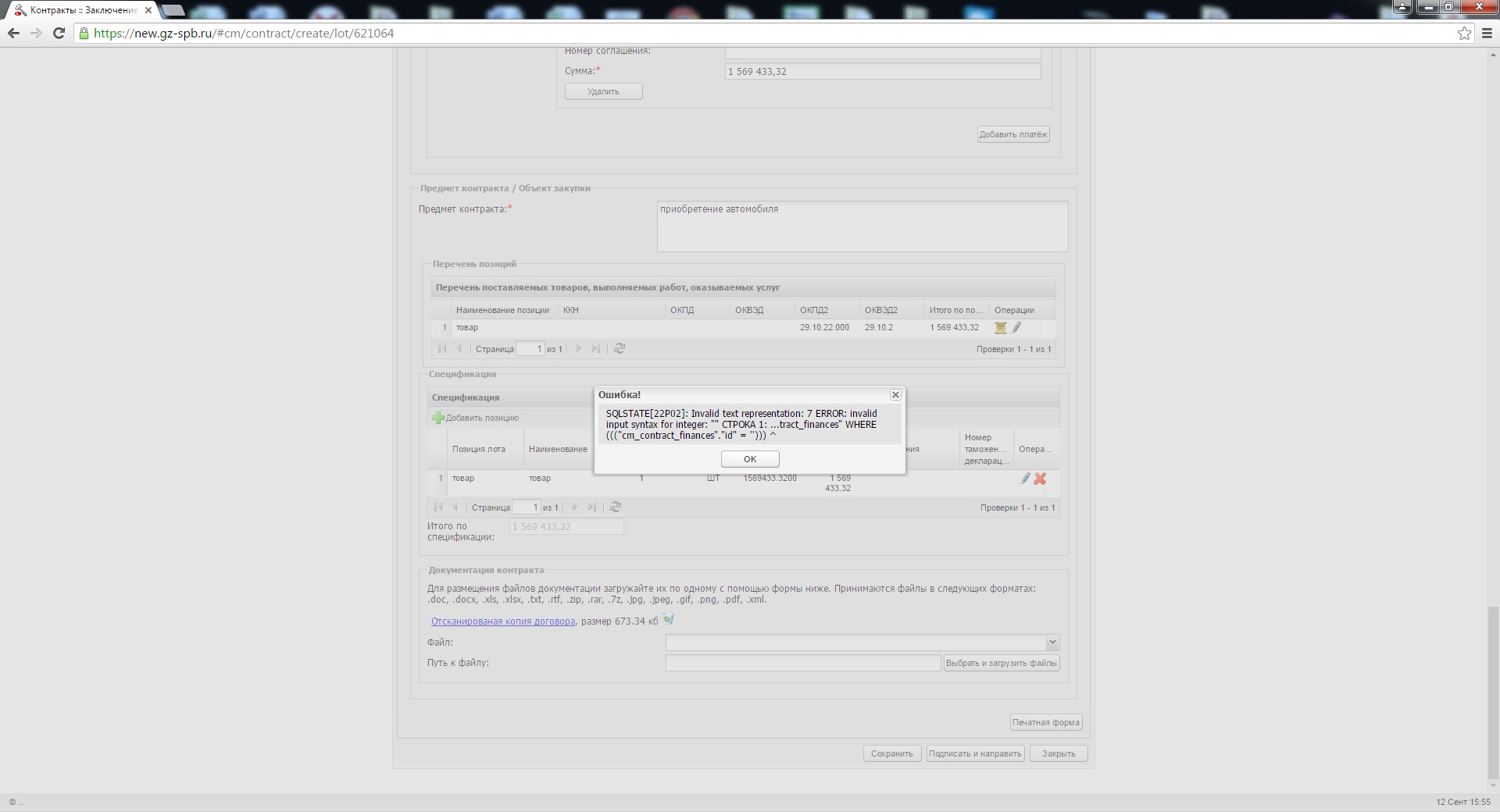Click Выбрать и загрузить файлы
Screen dimensions: 1500x812
[x=1002, y=663]
